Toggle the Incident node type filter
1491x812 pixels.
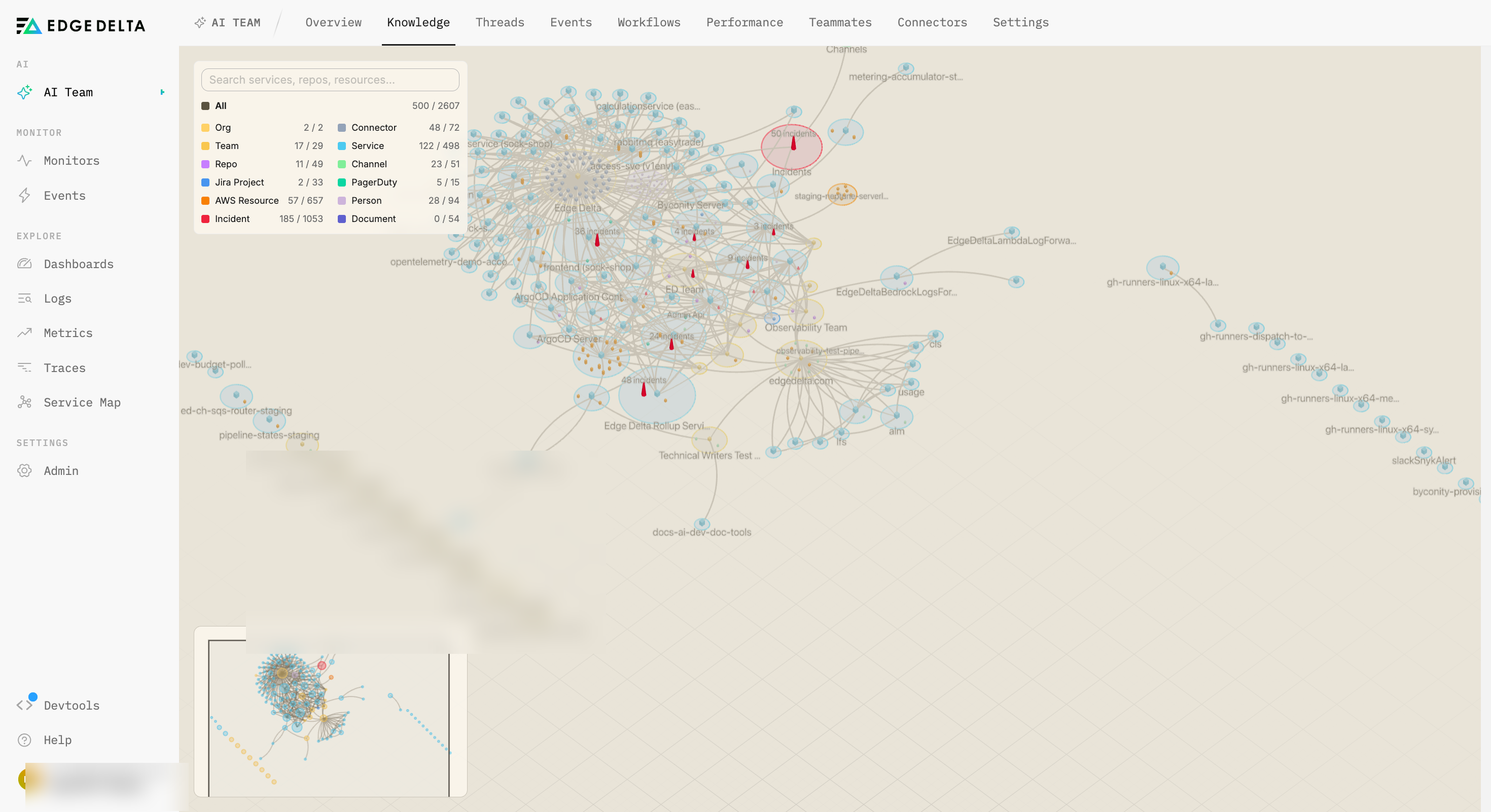262,218
